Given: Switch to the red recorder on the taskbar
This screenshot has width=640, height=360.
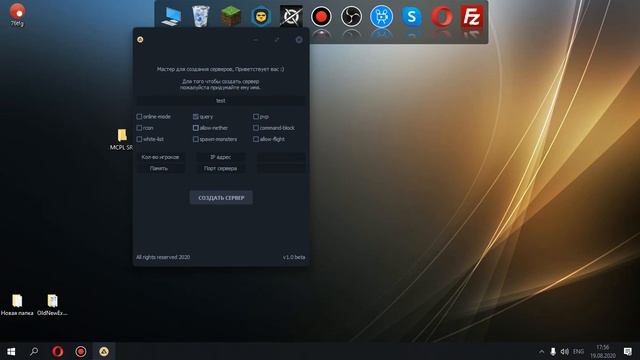Looking at the screenshot, I should pos(81,351).
